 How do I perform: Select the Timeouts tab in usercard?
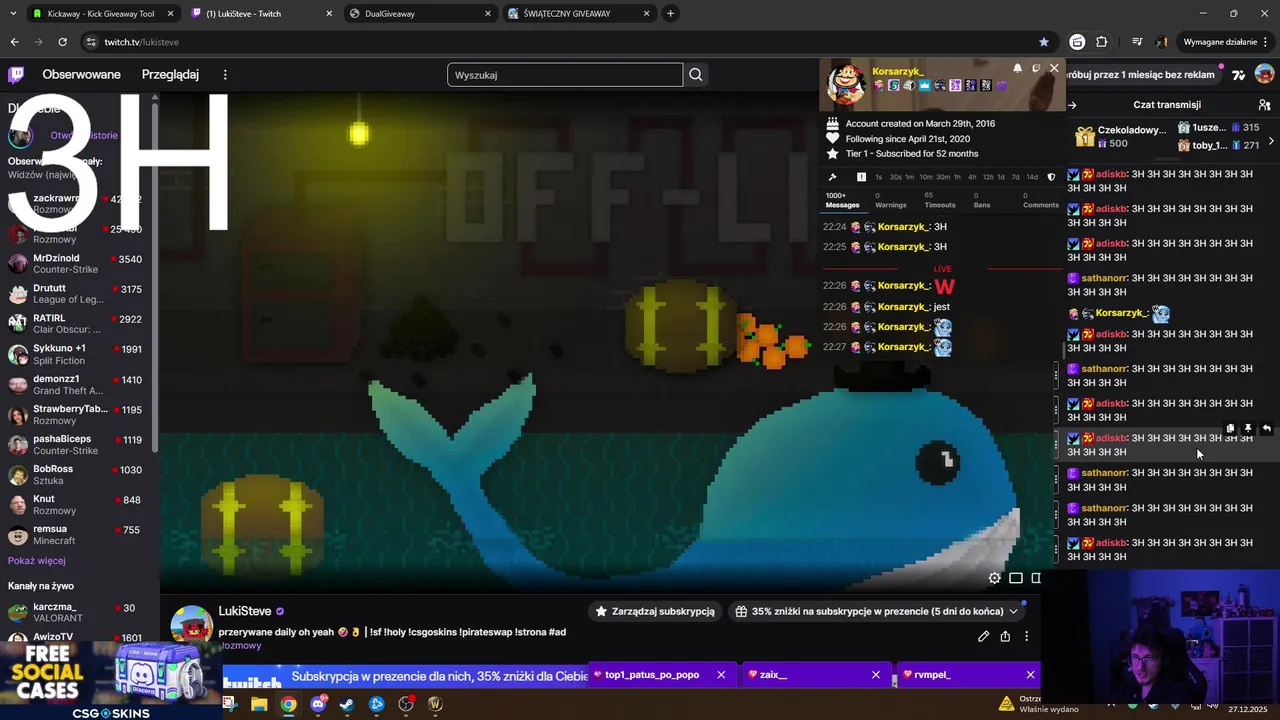(x=939, y=201)
